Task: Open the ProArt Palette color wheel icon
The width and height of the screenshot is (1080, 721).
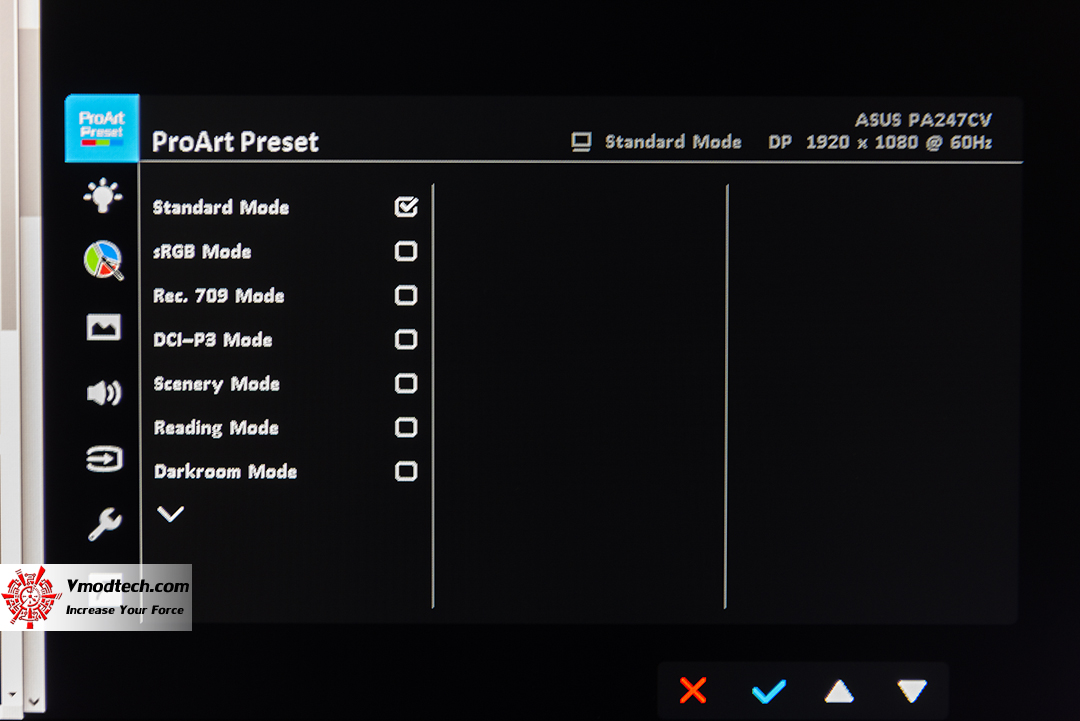Action: point(103,260)
